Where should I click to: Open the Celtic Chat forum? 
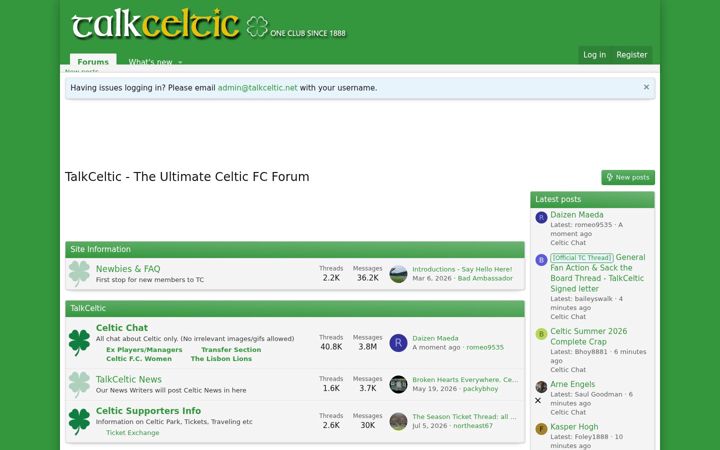(x=122, y=327)
